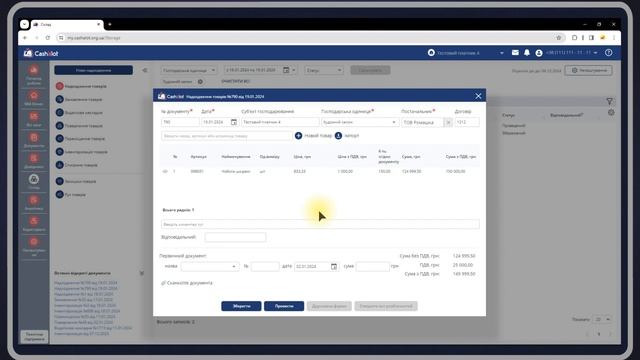Open Надходження товарів in the side menu
The width and height of the screenshot is (640, 360).
coord(81,86)
